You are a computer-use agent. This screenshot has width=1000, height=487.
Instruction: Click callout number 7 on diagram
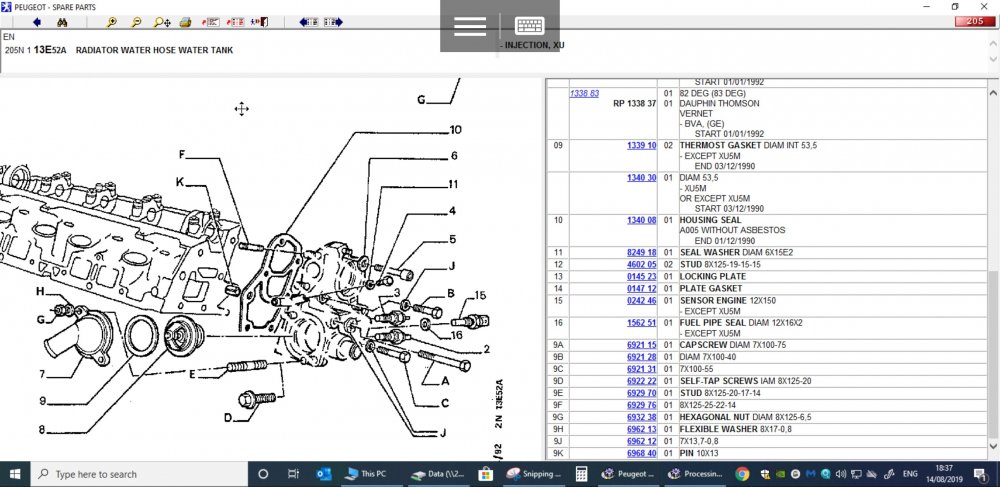tap(42, 374)
